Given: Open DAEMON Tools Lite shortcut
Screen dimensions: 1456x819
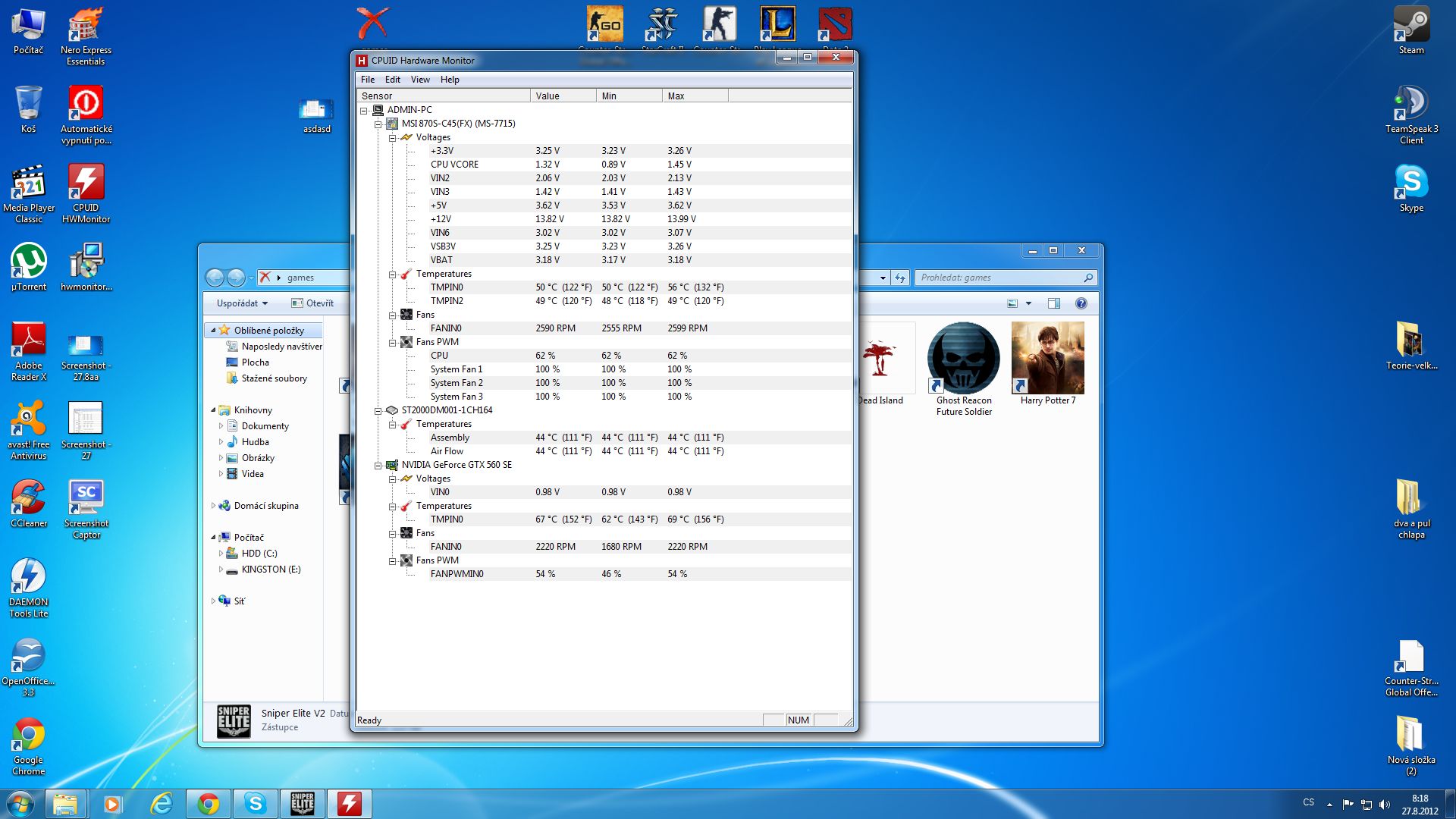Looking at the screenshot, I should pos(29,588).
